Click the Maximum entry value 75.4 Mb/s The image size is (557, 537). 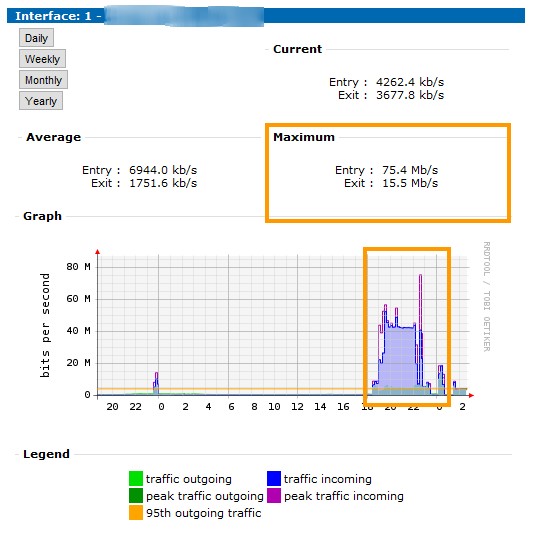410,170
